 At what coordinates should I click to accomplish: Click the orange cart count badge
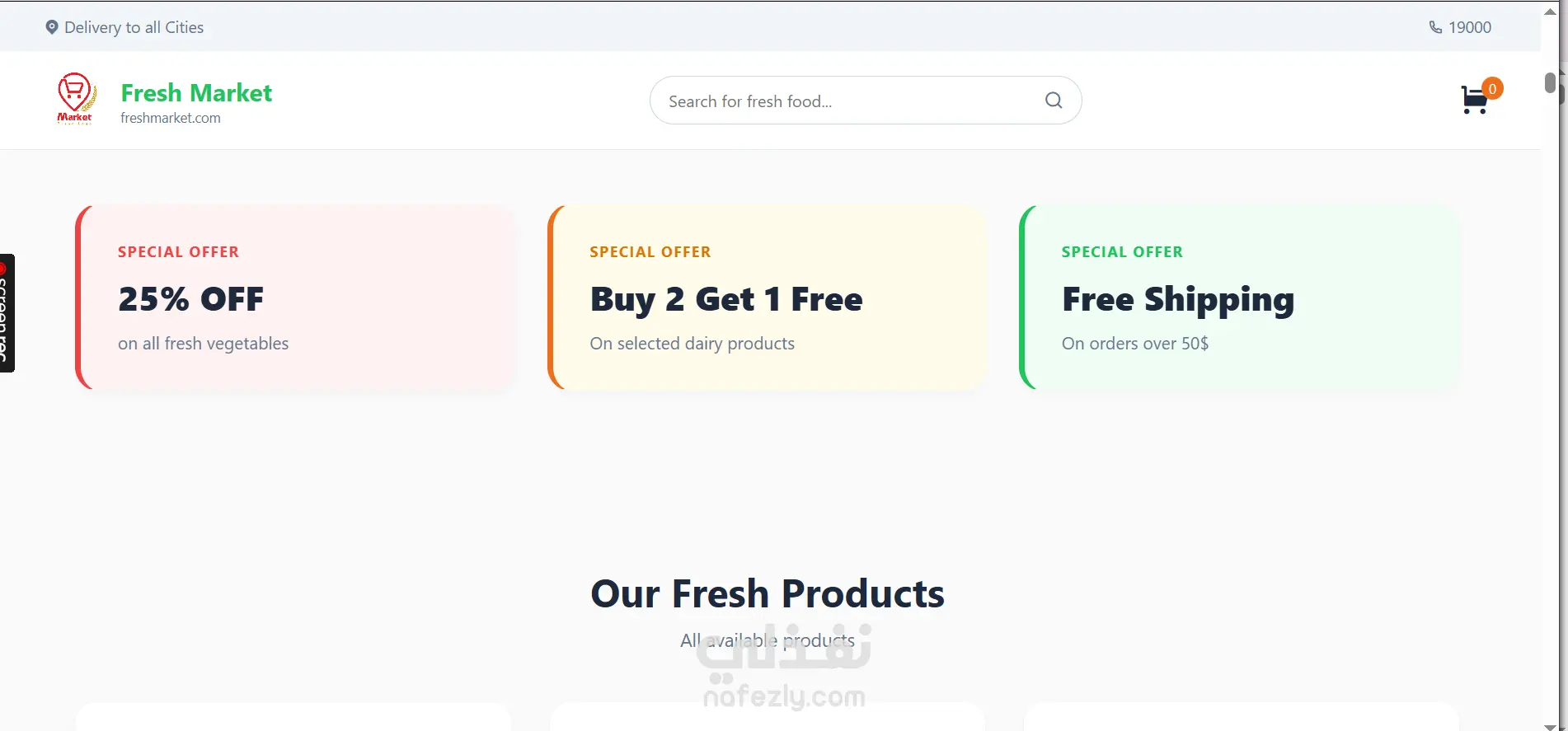(x=1492, y=88)
